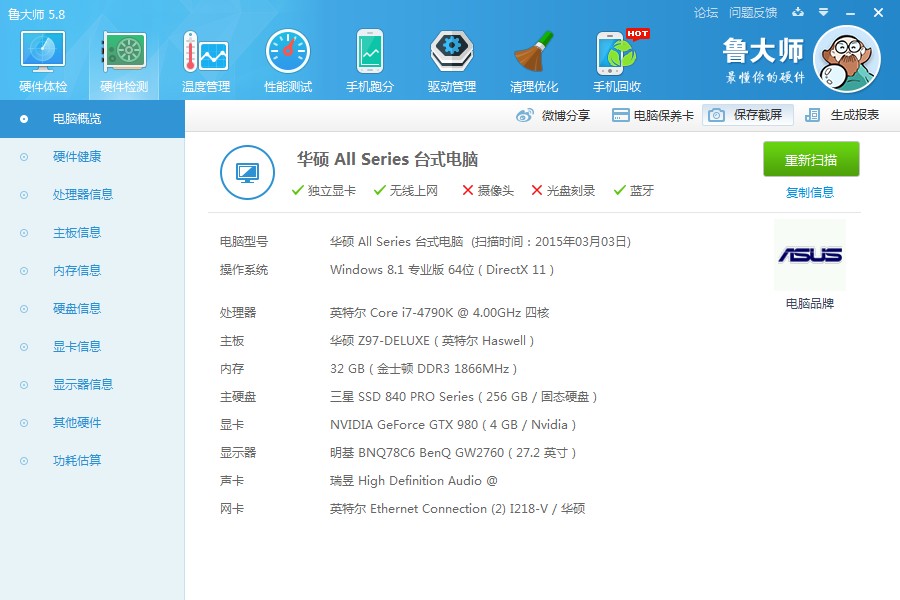Open the 问题反馈 feedback link
900x600 pixels.
click(752, 12)
